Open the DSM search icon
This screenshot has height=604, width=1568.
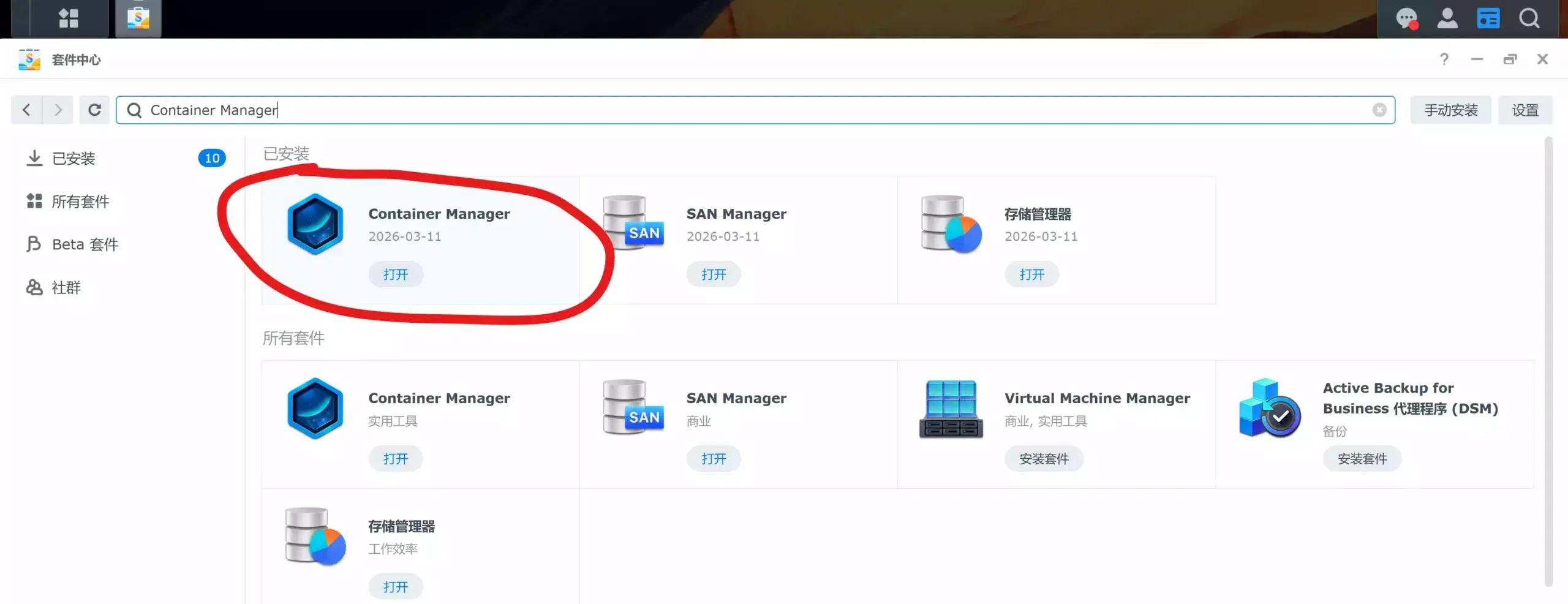coord(1529,18)
